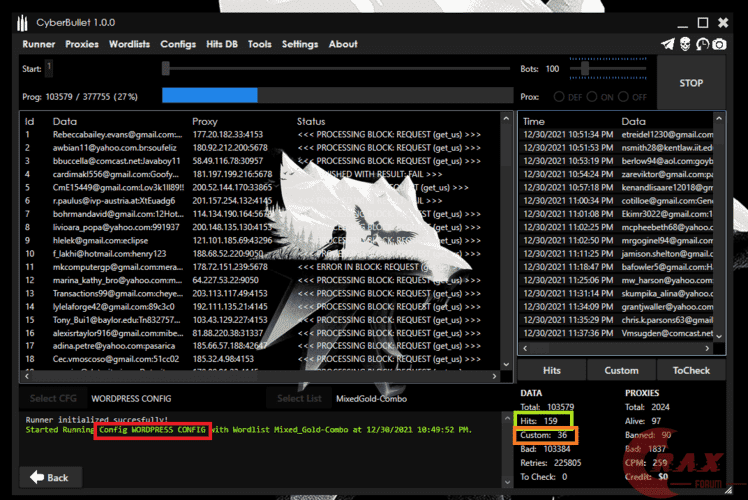Viewport: 748px width, 500px height.
Task: Select hit at 12/30/2021 11:37:36 PM
Action: click(x=618, y=333)
